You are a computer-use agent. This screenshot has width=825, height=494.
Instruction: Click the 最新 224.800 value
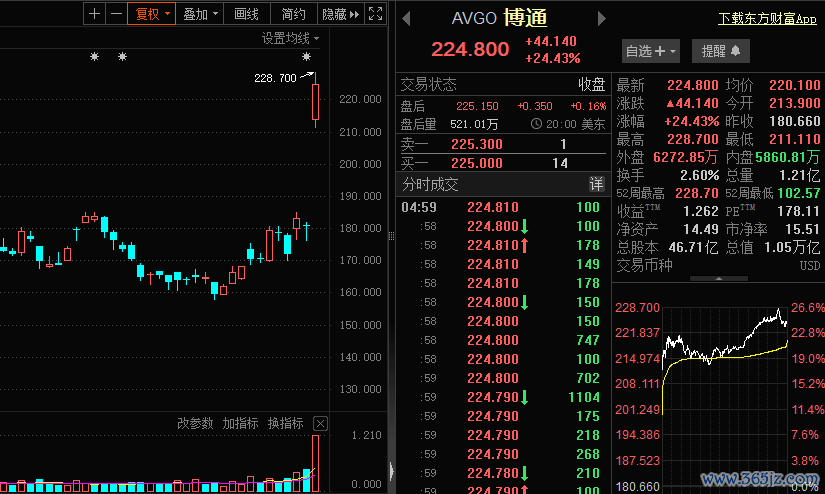pos(692,85)
